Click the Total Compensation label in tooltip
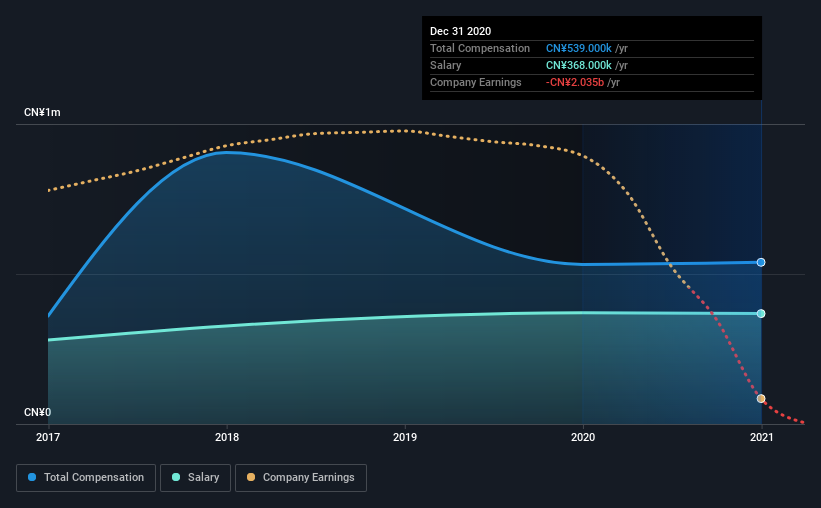Image resolution: width=821 pixels, height=508 pixels. [x=480, y=48]
